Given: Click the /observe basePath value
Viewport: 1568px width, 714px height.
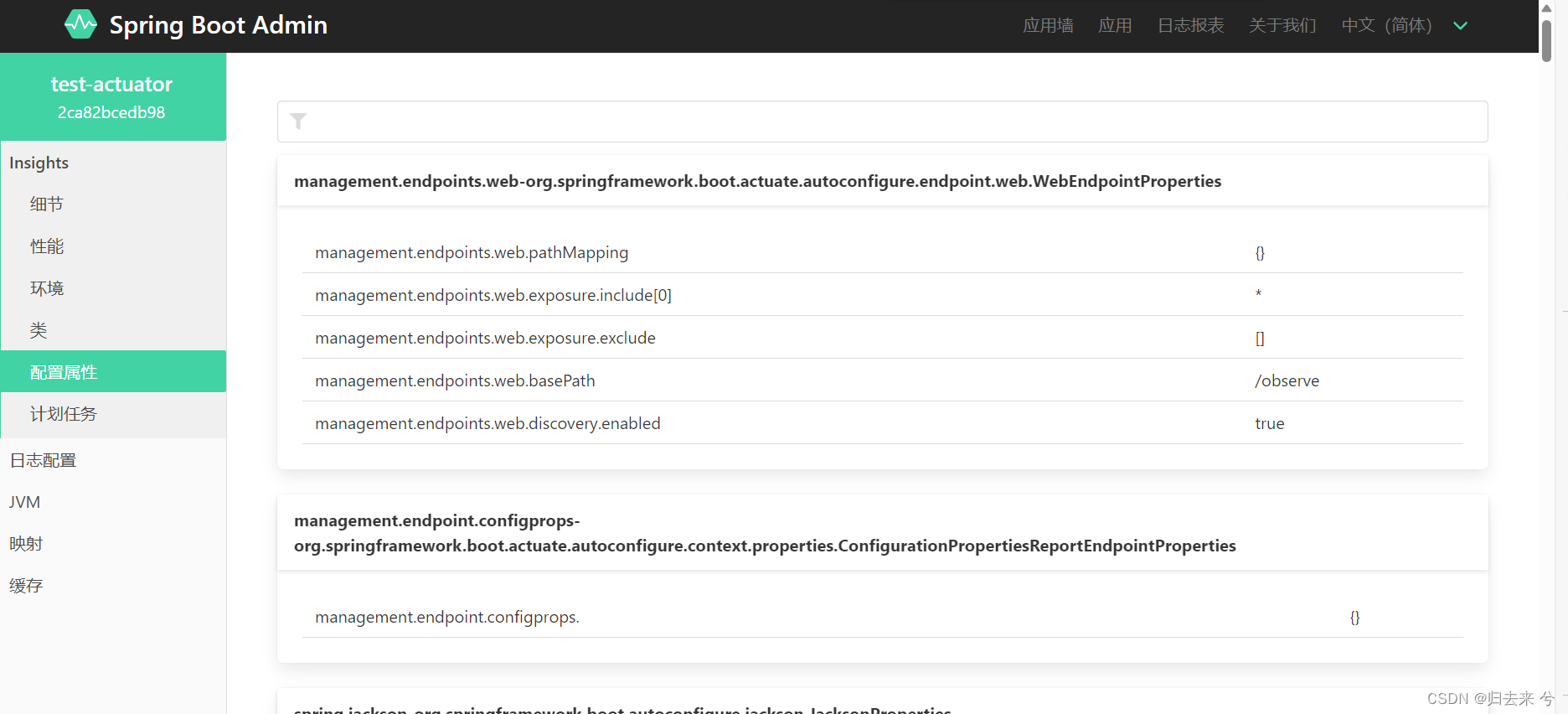Looking at the screenshot, I should click(1287, 380).
